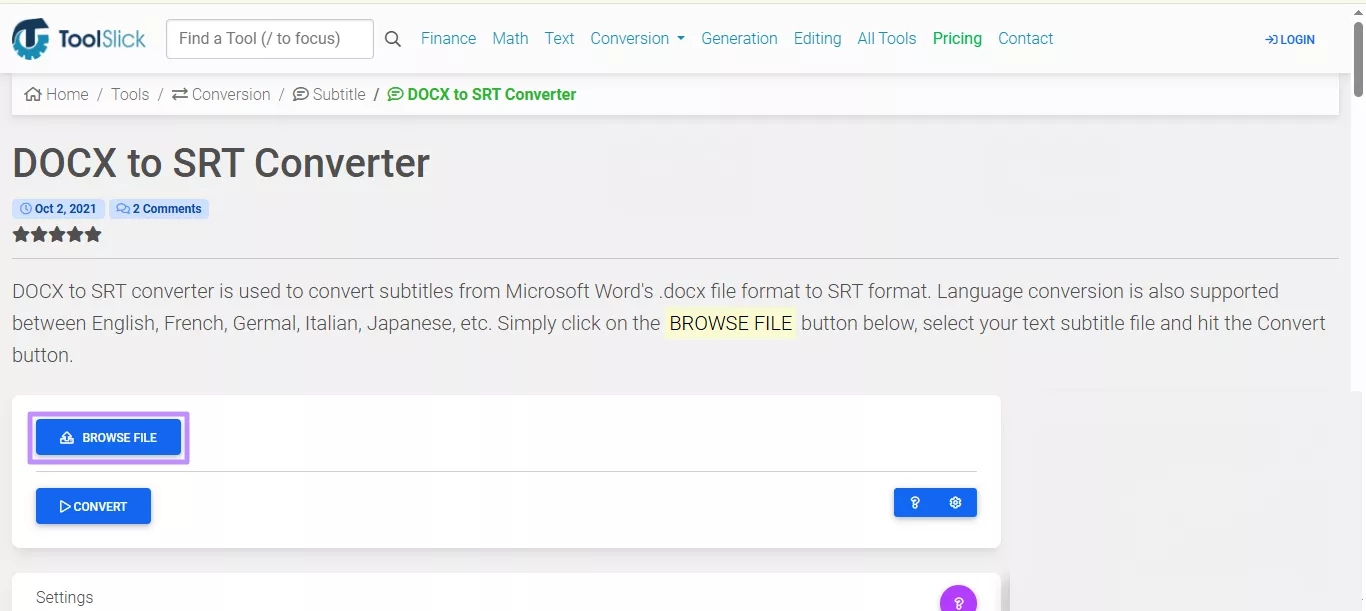This screenshot has height=611, width=1366.
Task: Click the fifth rating star
Action: tap(93, 233)
